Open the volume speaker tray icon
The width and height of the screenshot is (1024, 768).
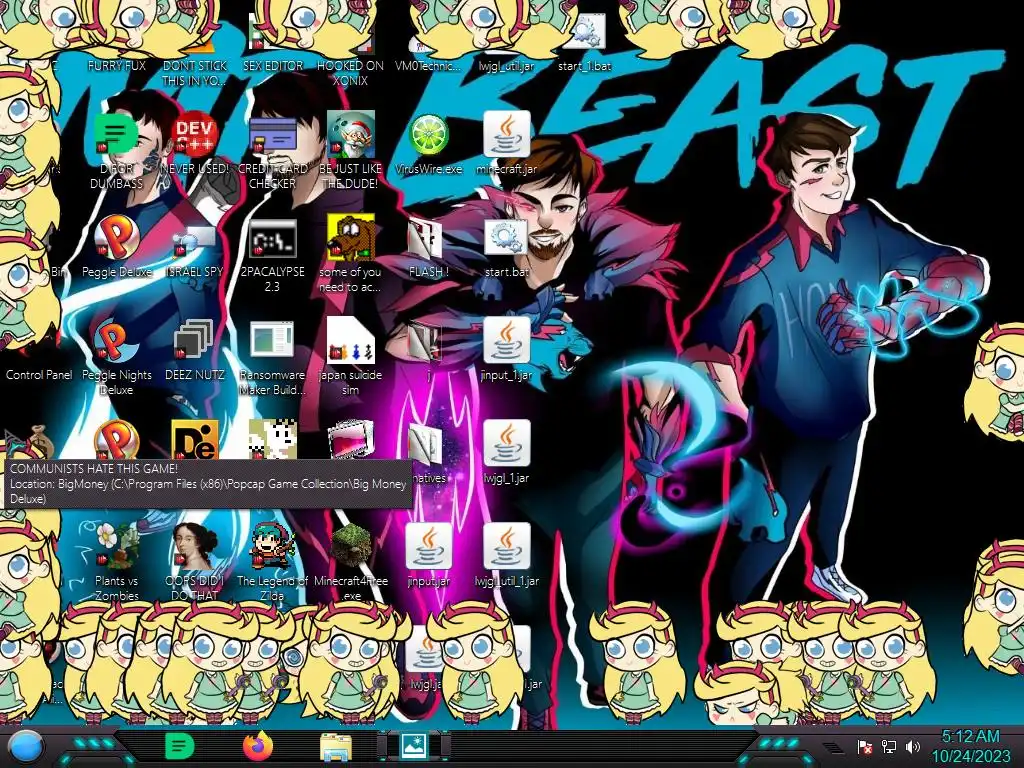tap(913, 746)
